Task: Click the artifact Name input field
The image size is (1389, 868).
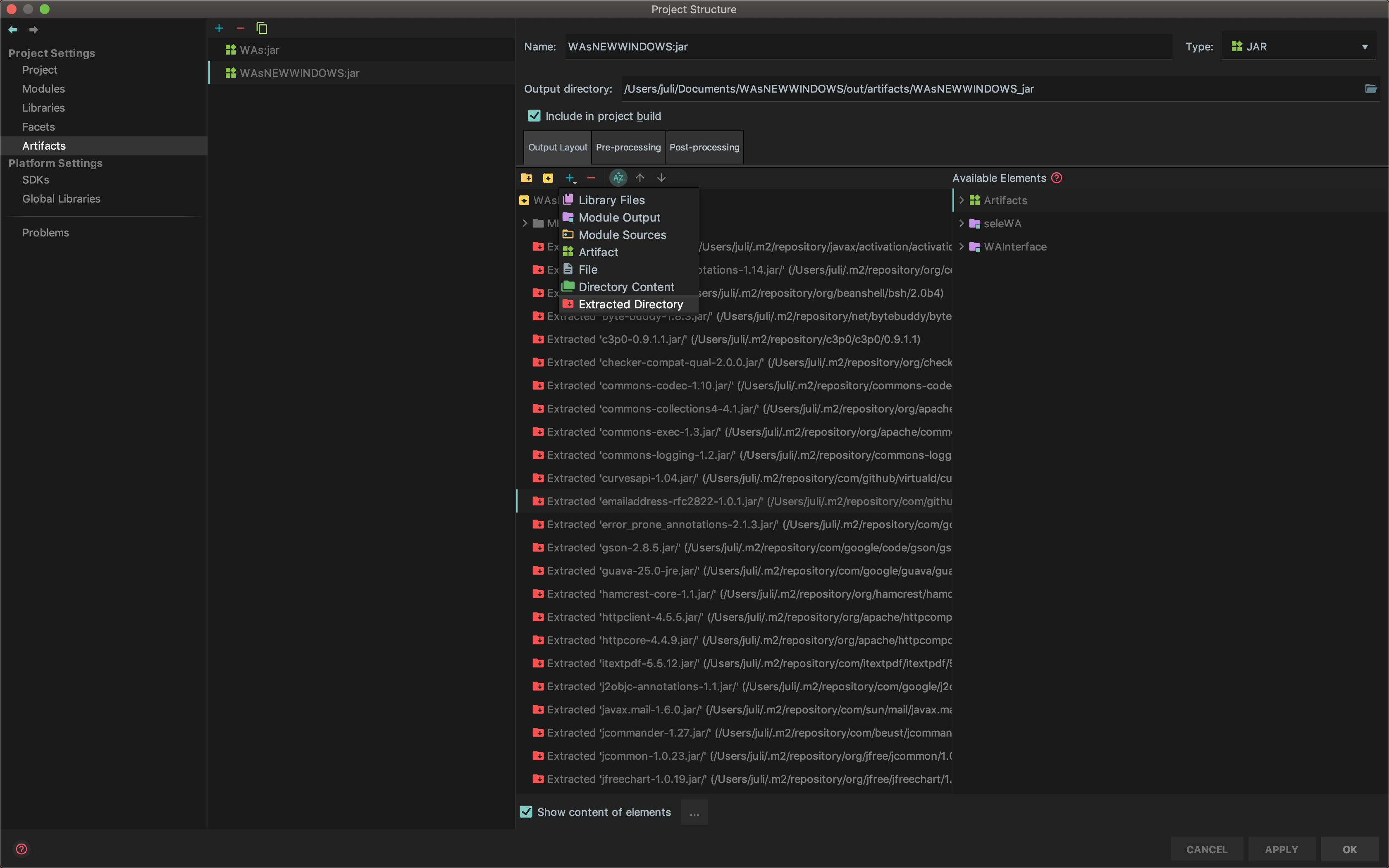Action: click(x=869, y=46)
